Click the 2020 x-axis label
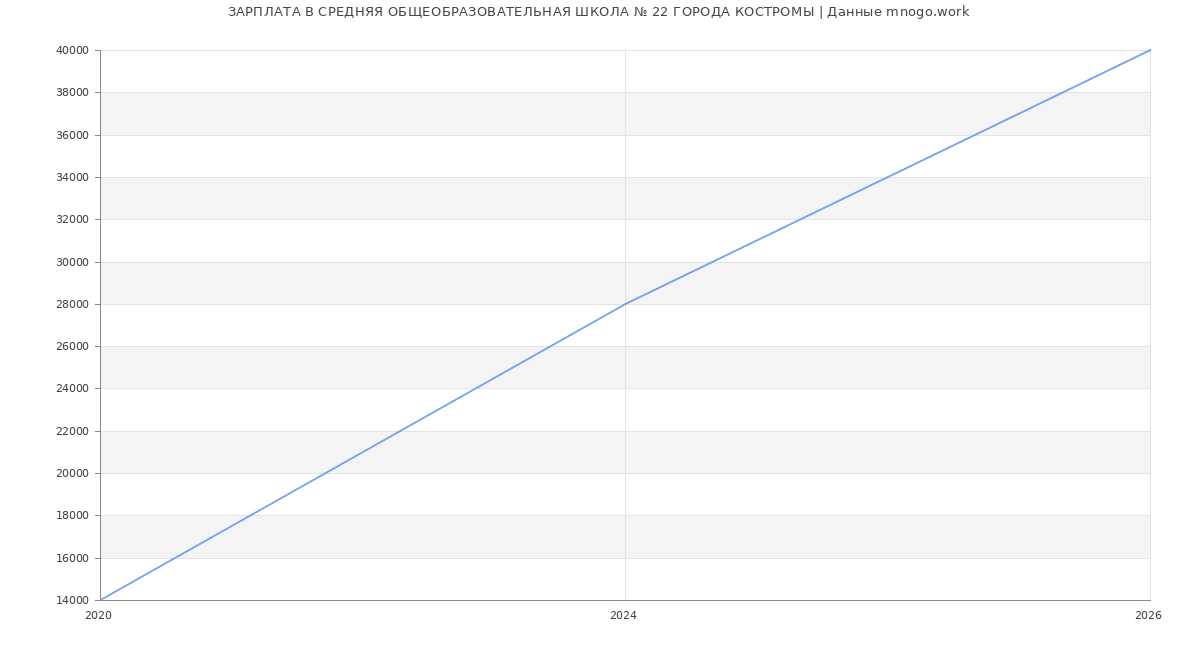1200x650 pixels. pyautogui.click(x=98, y=615)
